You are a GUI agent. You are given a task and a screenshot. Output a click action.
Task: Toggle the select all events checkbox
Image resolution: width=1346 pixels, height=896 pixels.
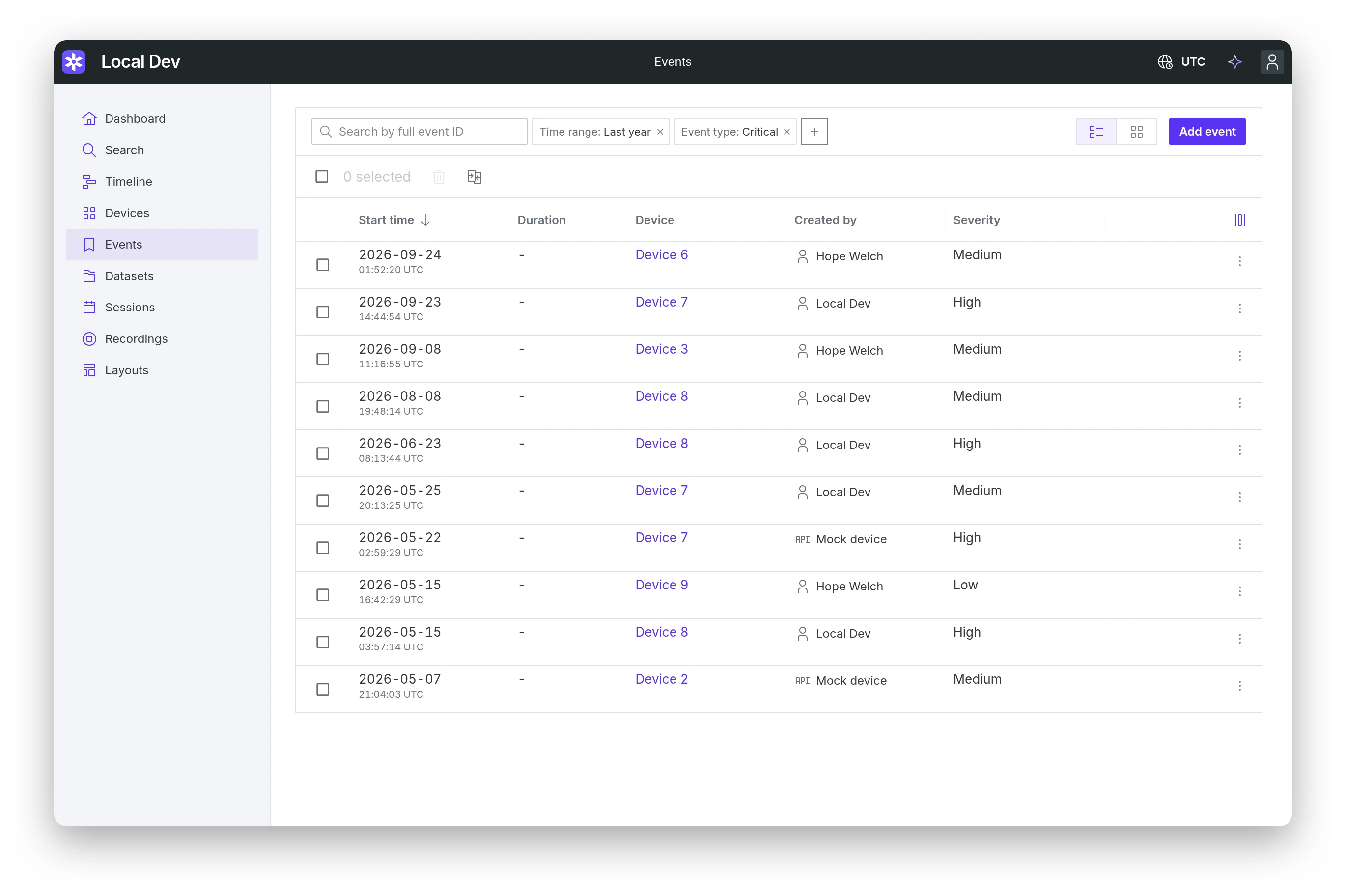[322, 176]
